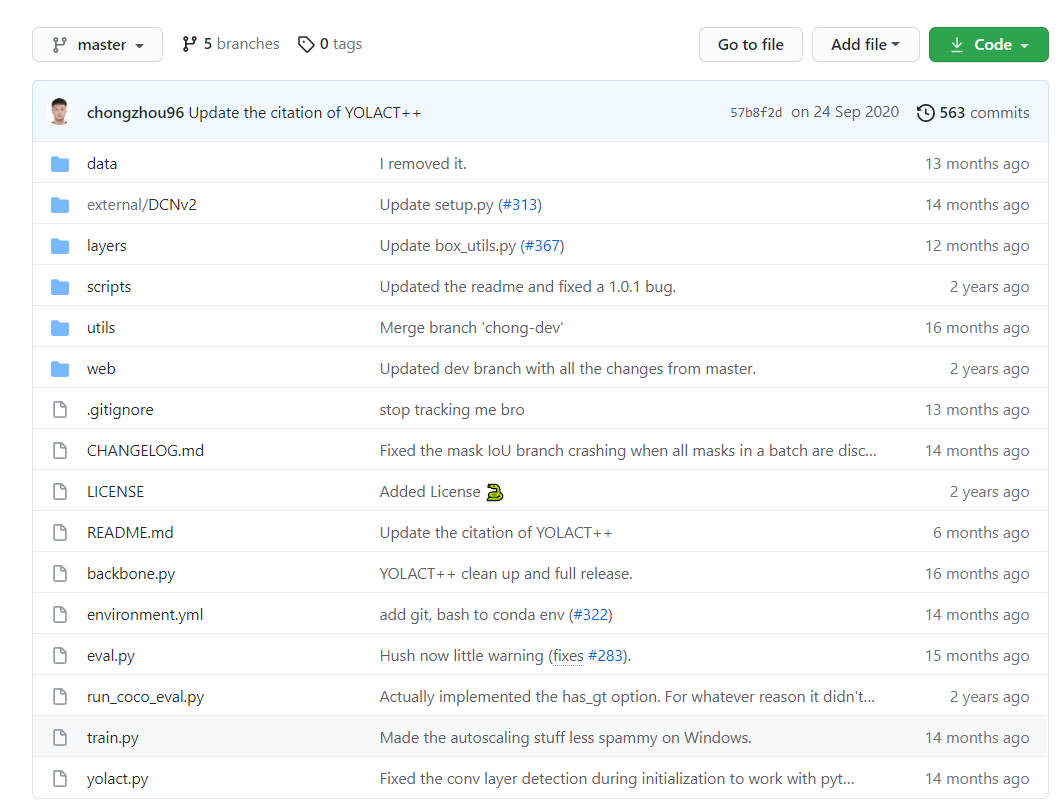Click the data folder icon
The image size is (1062, 812).
click(x=60, y=164)
